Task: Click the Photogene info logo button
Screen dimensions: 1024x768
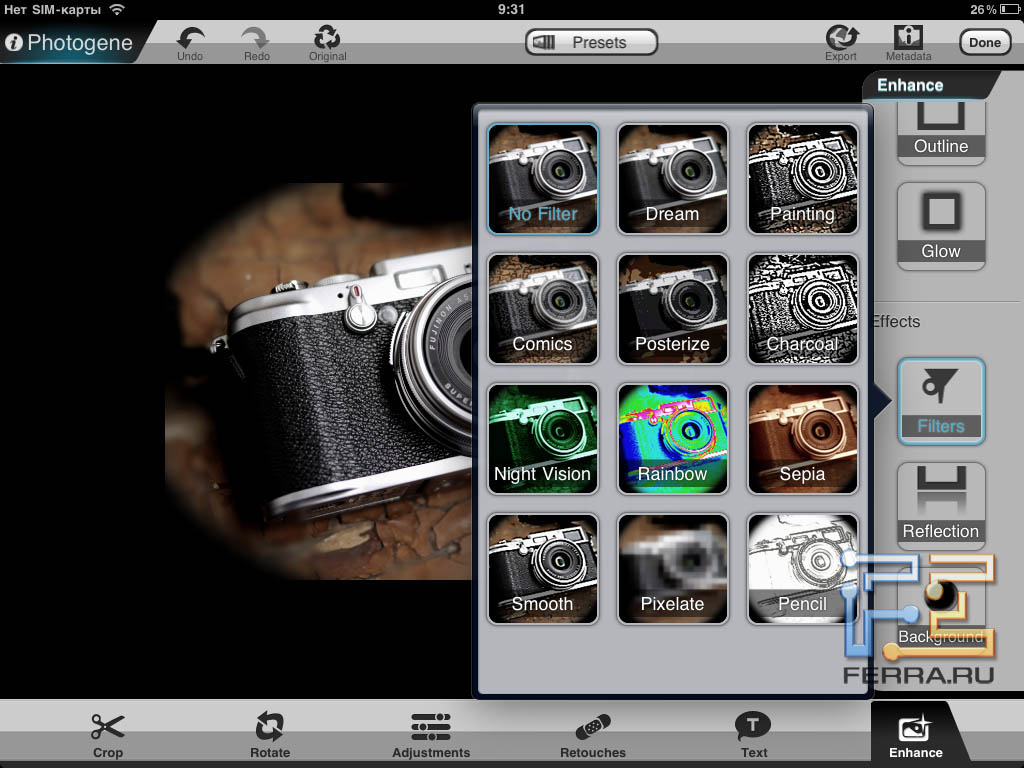Action: click(68, 43)
